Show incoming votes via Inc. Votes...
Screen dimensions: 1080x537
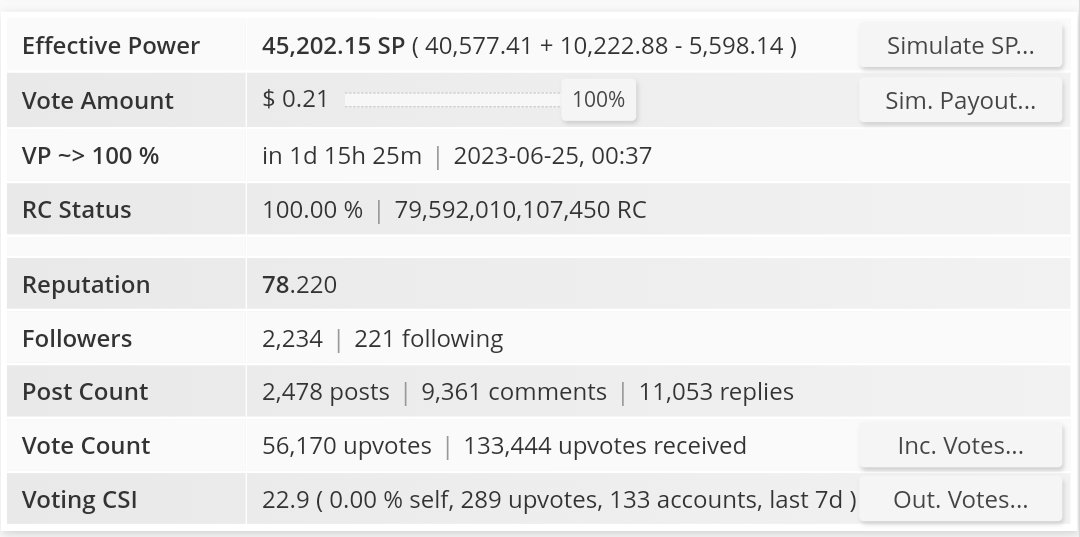click(x=960, y=446)
